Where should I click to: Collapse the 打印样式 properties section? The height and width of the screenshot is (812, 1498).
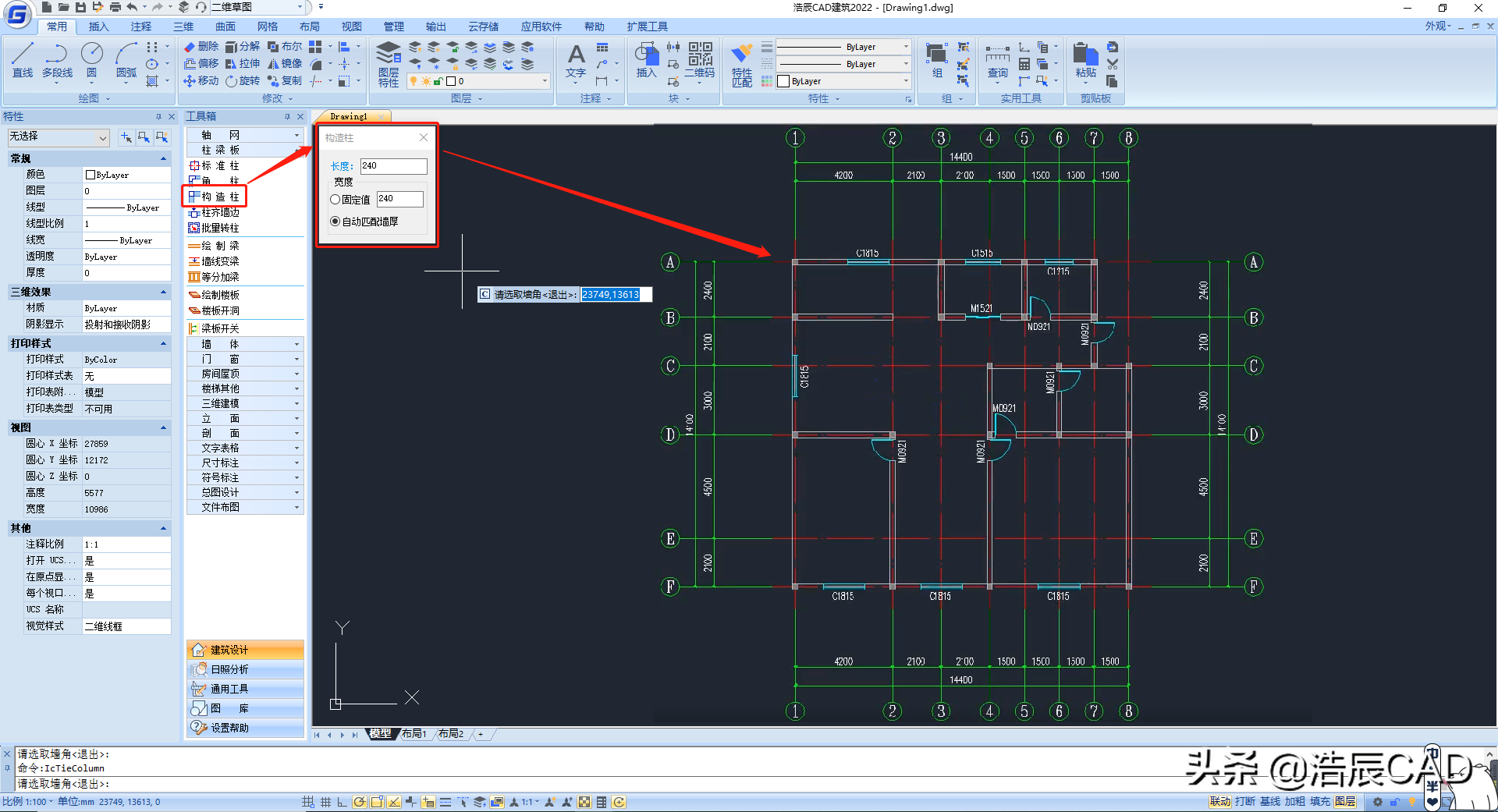coord(164,343)
